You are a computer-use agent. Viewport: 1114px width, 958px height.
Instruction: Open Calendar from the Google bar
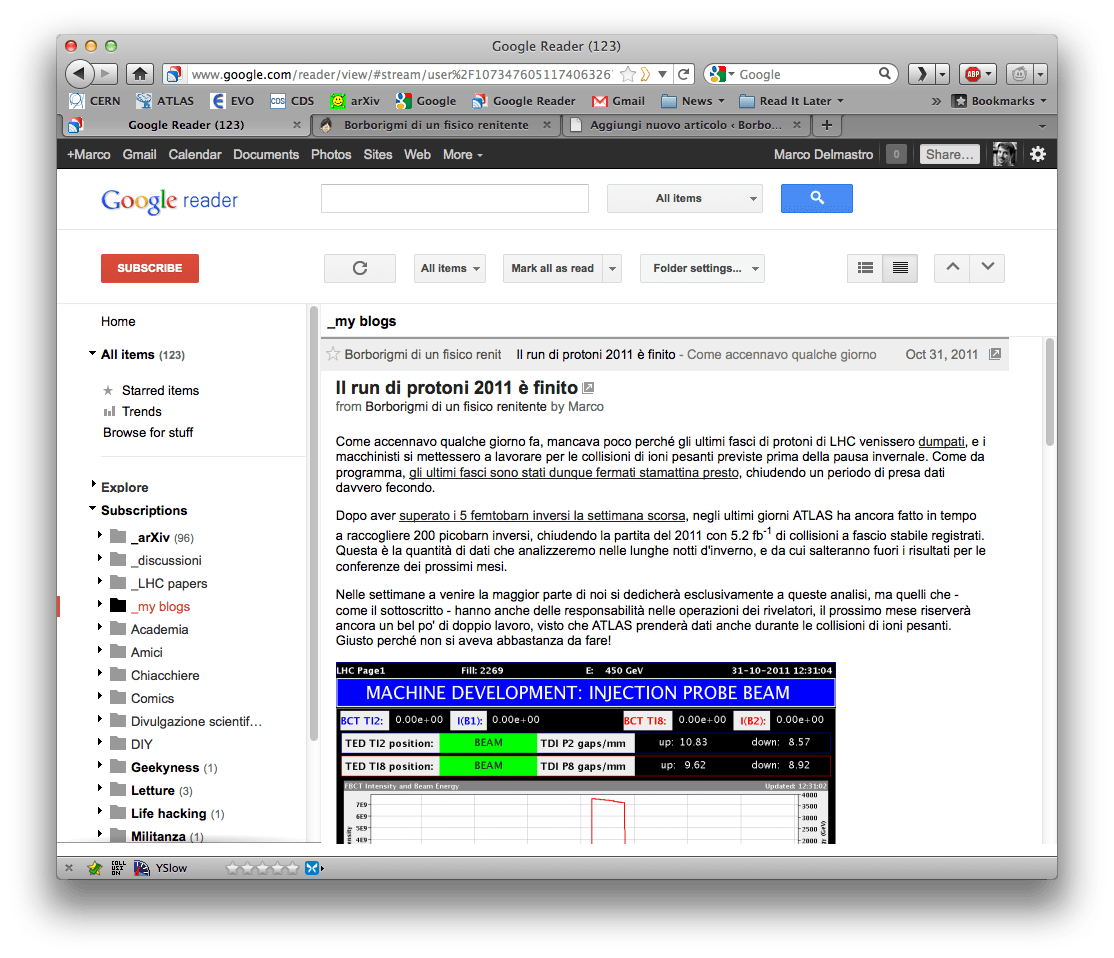[195, 154]
